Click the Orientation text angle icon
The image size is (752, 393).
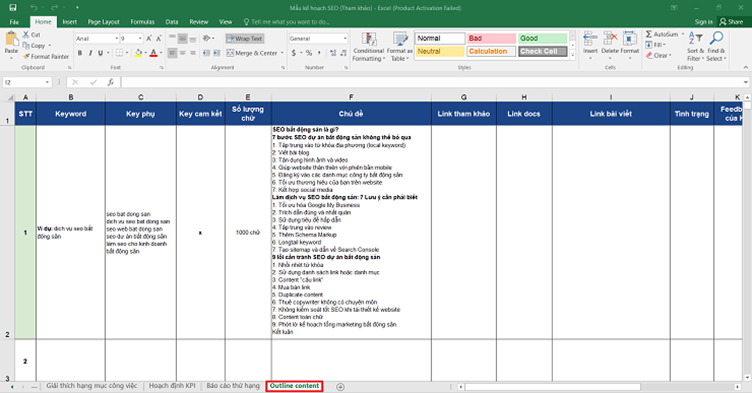[x=207, y=38]
